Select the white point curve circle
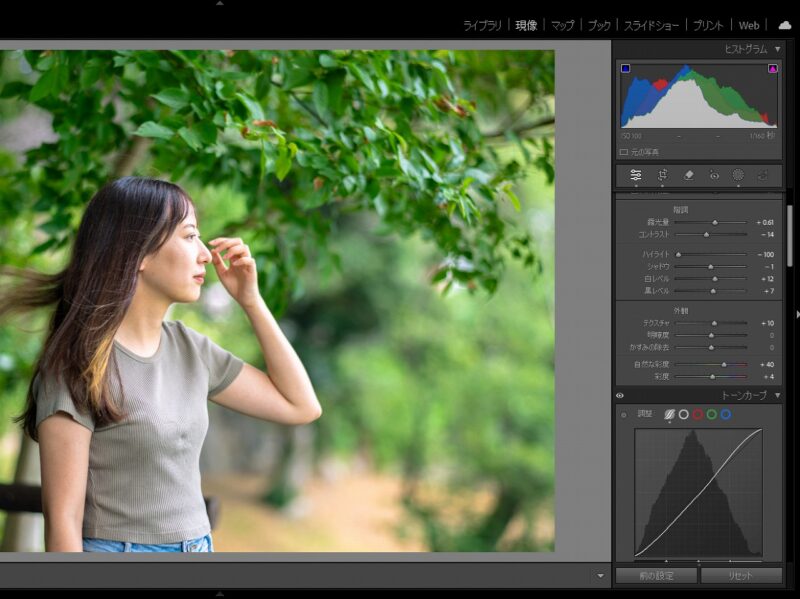Viewport: 800px width, 599px height. (x=684, y=414)
